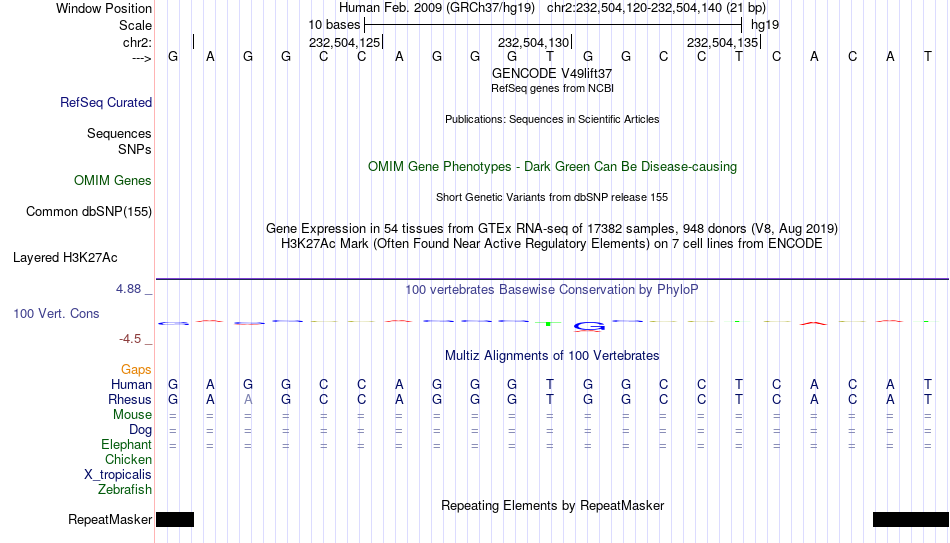Click the large G conservation logo letter

pos(589,327)
